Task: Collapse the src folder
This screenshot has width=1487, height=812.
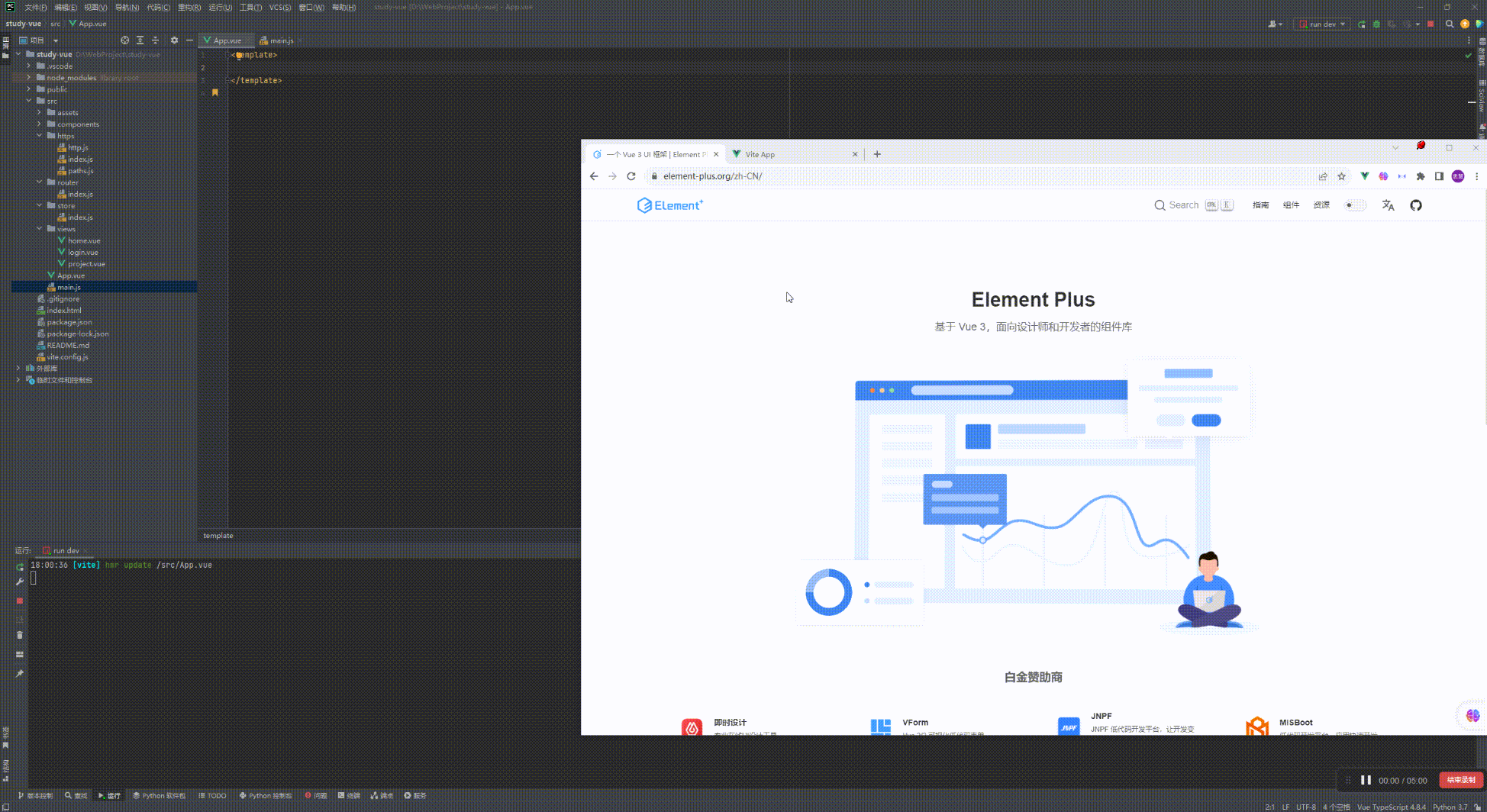Action: pyautogui.click(x=29, y=101)
